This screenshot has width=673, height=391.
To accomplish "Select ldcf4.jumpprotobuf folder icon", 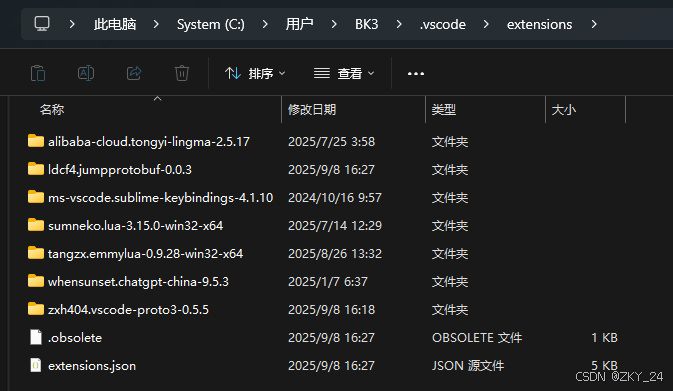I will coord(36,169).
